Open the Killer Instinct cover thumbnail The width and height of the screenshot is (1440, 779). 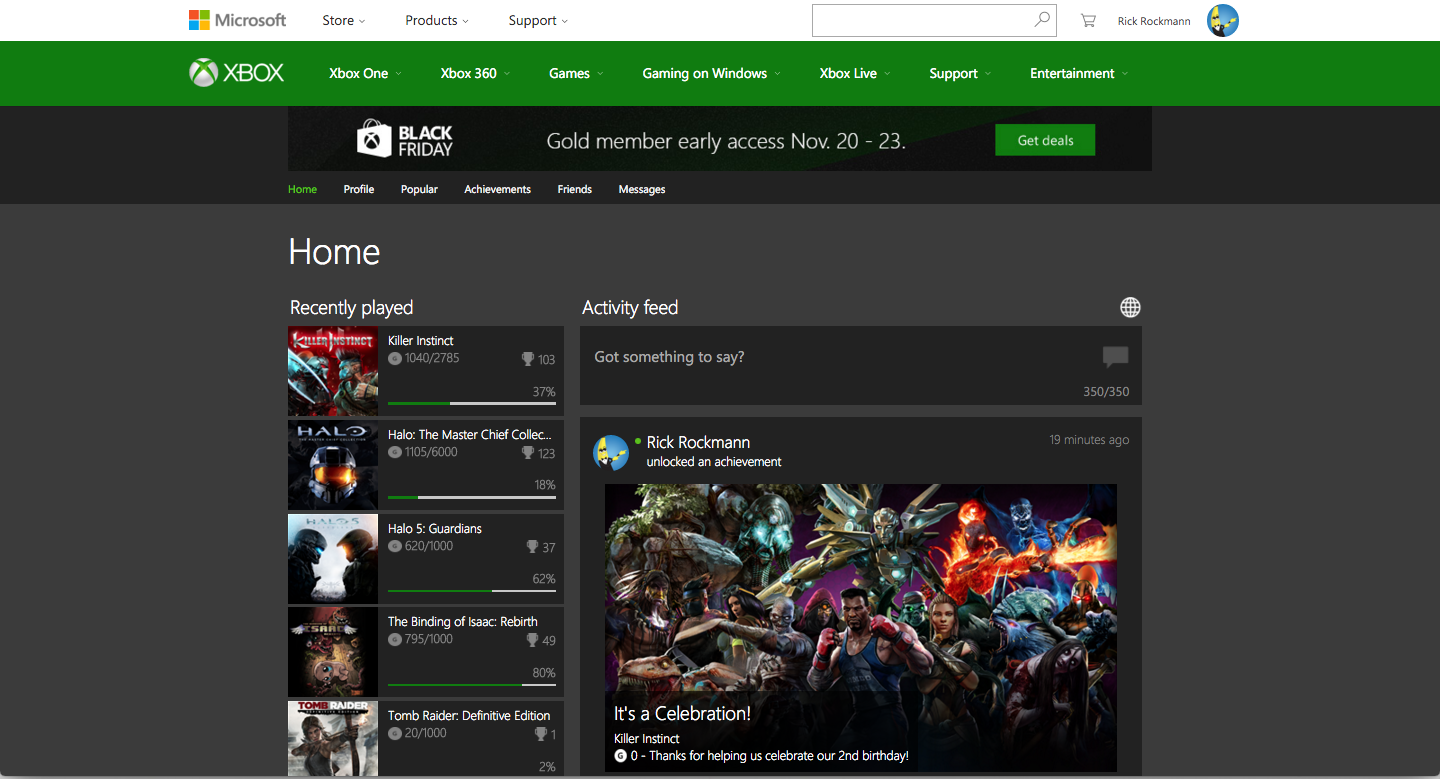(x=333, y=371)
